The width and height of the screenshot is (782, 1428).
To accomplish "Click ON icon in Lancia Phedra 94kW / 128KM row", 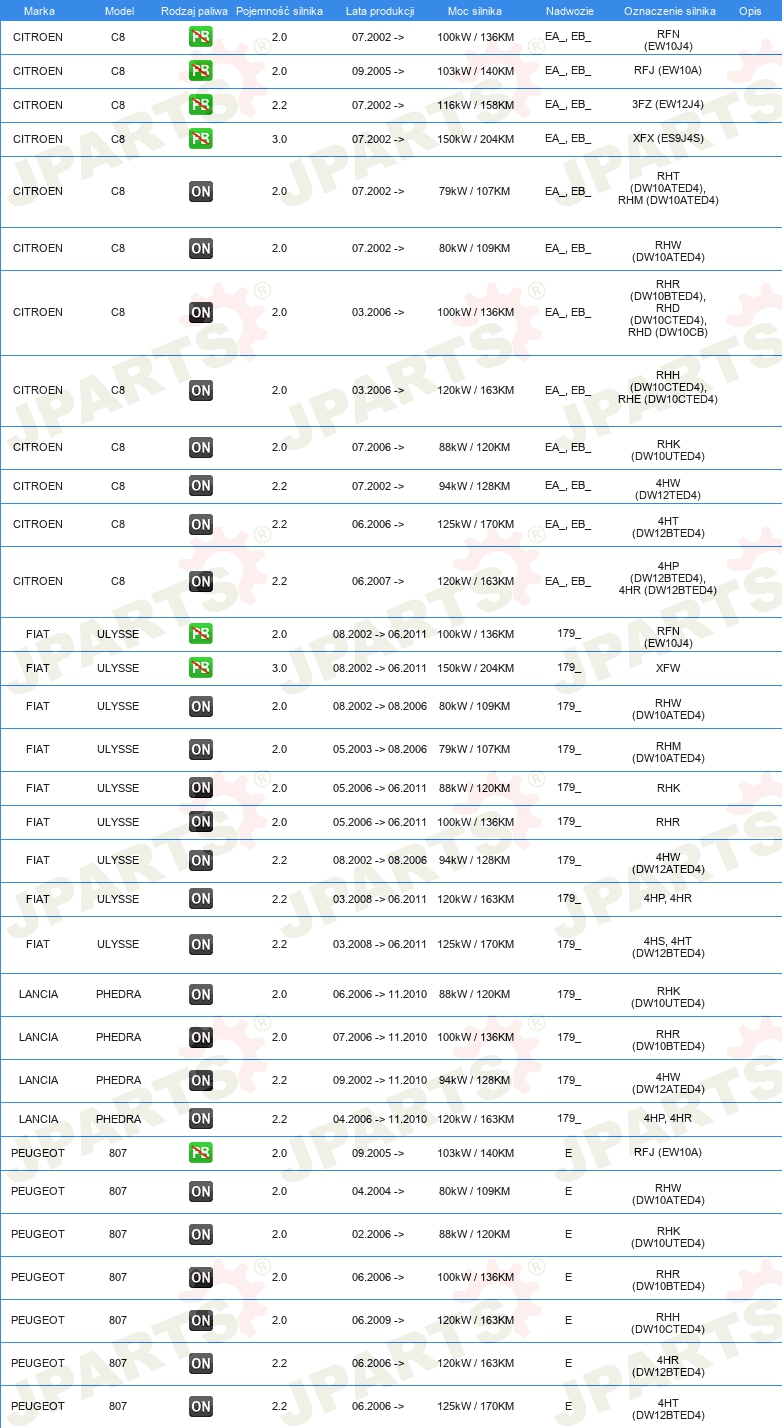I will click(x=200, y=1080).
